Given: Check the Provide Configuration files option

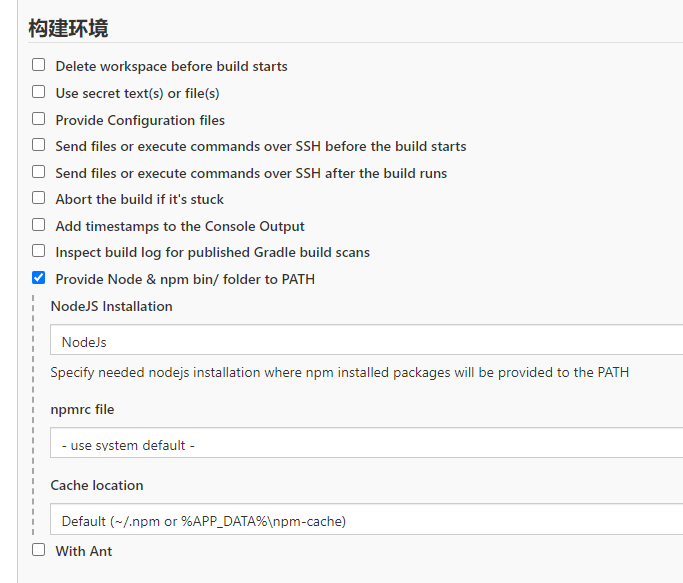Looking at the screenshot, I should click(x=38, y=119).
